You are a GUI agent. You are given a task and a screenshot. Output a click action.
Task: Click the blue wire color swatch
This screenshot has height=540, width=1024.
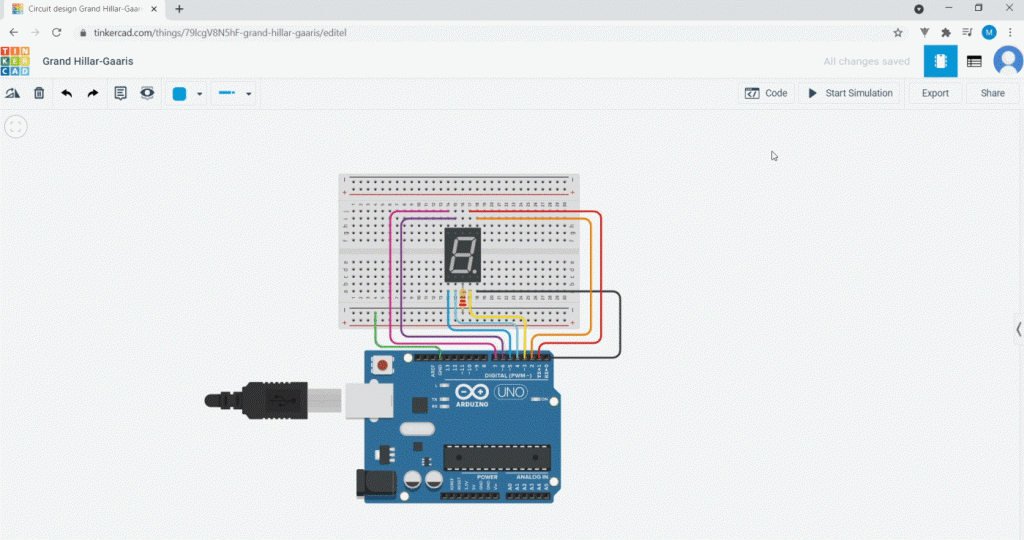click(x=180, y=93)
